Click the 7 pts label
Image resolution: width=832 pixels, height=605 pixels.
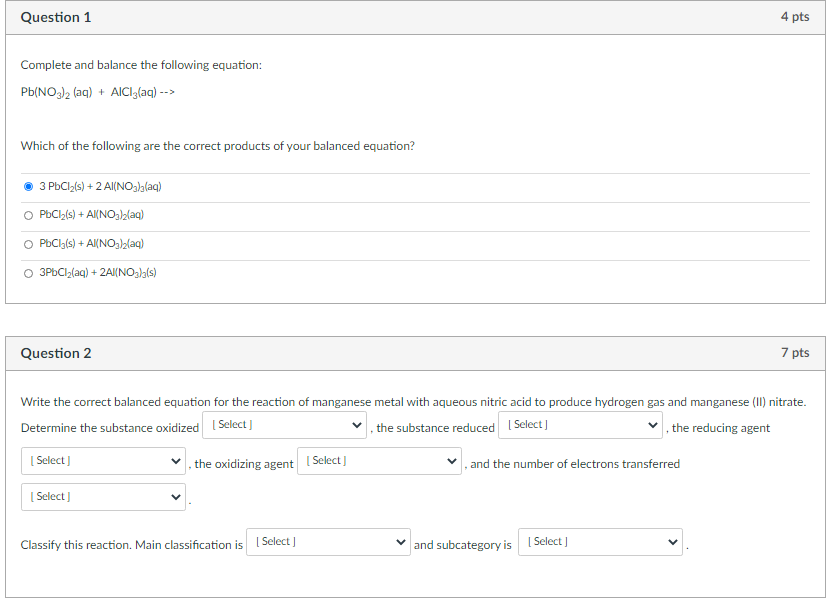(795, 353)
